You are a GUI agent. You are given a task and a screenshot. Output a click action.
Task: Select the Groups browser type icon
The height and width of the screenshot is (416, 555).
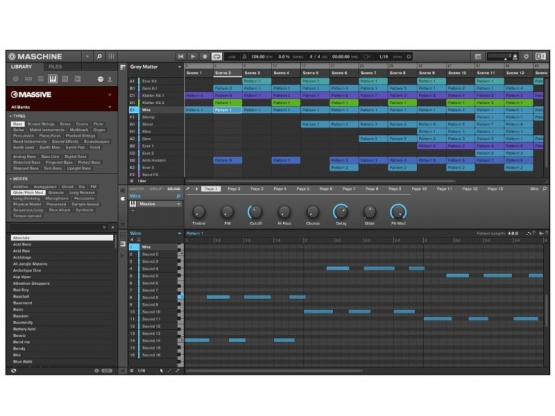[28, 79]
